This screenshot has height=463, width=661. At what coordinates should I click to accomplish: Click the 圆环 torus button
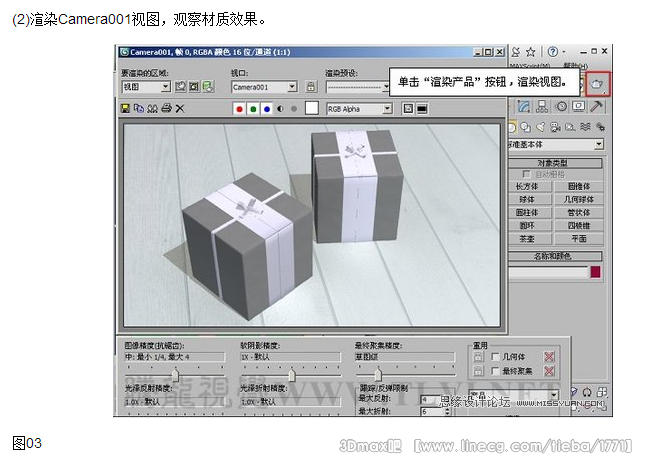527,226
